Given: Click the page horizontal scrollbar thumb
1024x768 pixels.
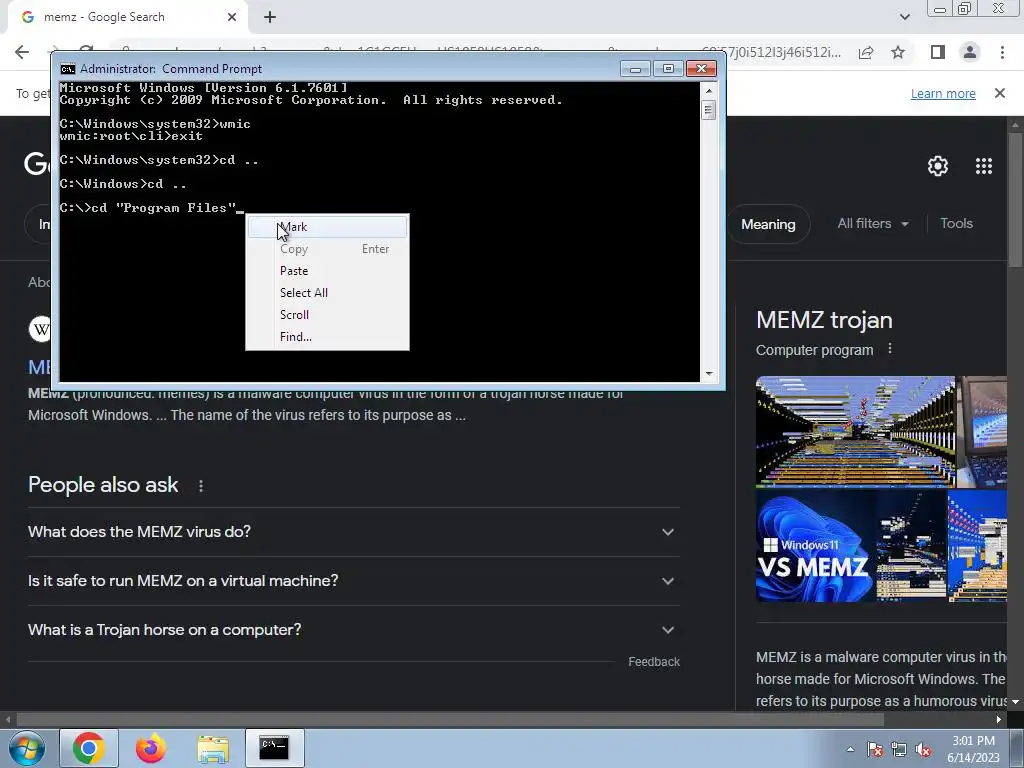Looking at the screenshot, I should coord(451,719).
